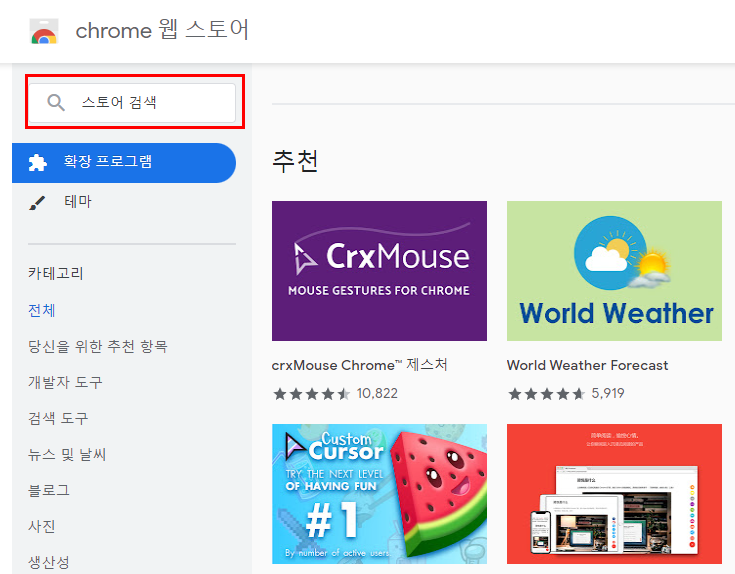This screenshot has height=574, width=735.
Task: Click the crxMouse star rating
Action: (312, 394)
